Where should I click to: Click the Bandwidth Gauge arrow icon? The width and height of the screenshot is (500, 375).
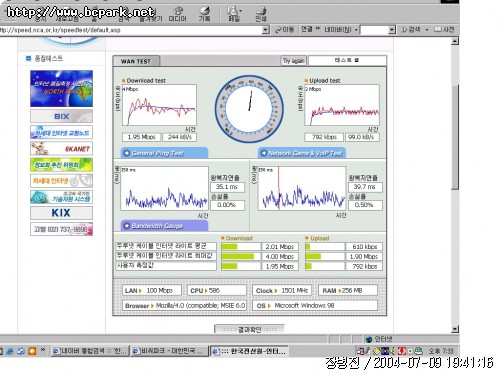pyautogui.click(x=127, y=226)
